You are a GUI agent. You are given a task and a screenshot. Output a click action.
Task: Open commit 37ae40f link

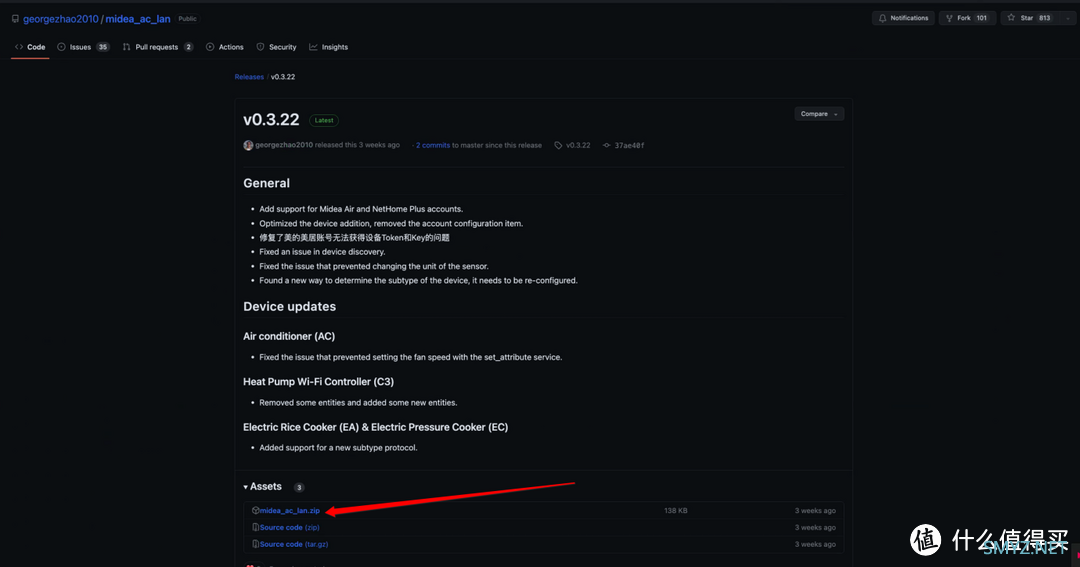click(630, 145)
